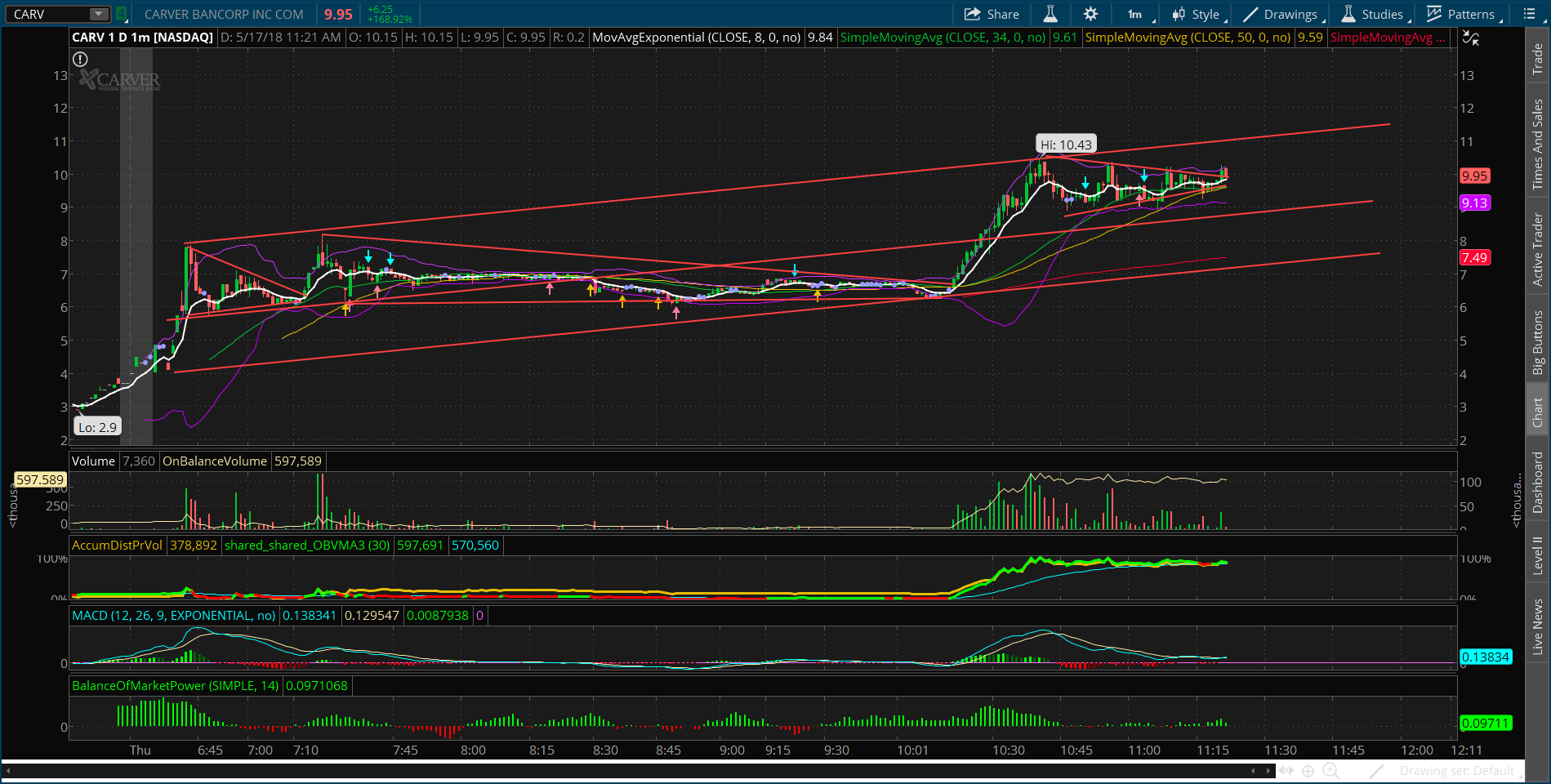Screen dimensions: 1551x784
Task: Toggle the pan crosshair tool icon
Action: [1308, 770]
